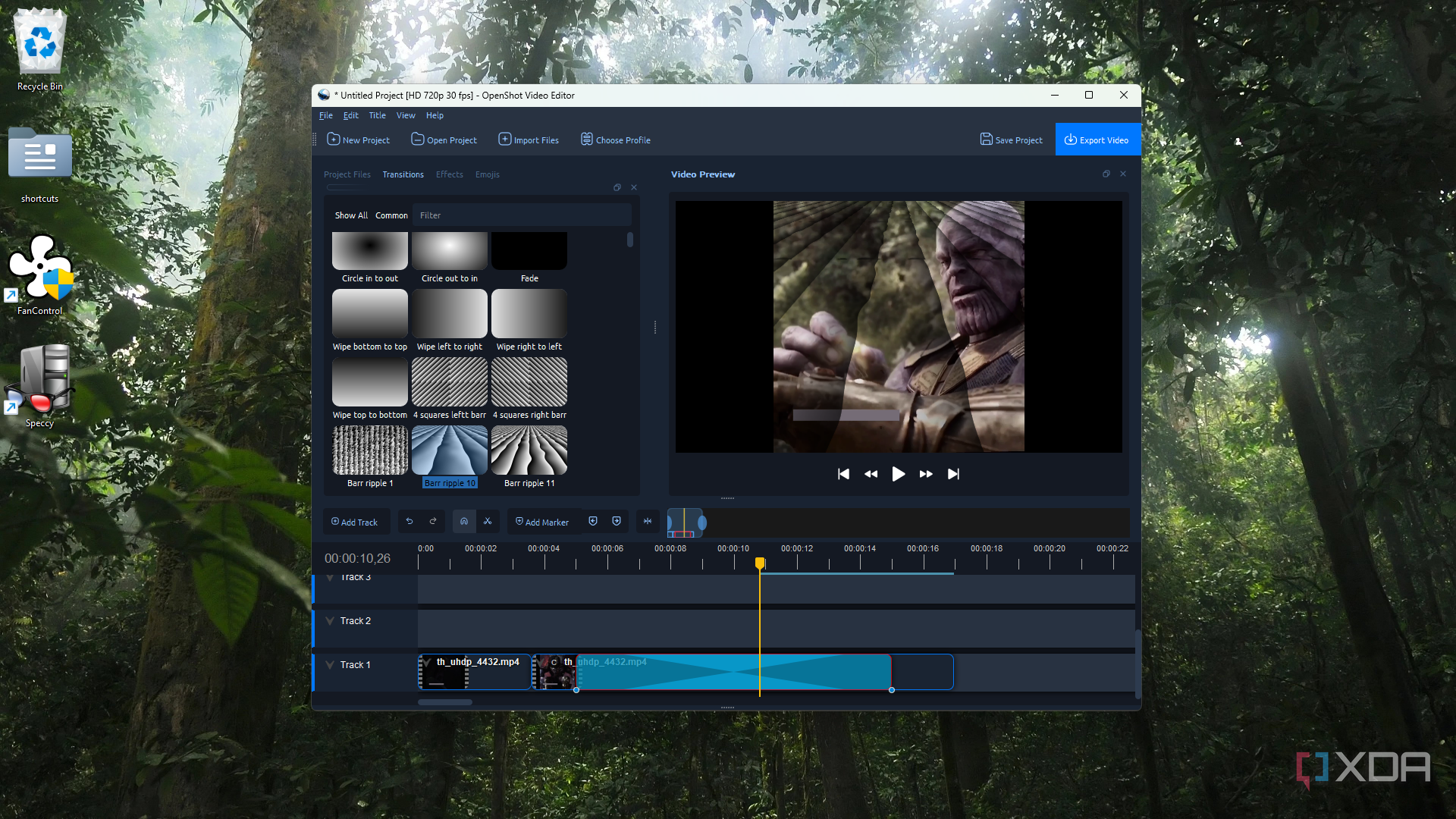This screenshot has width=1456, height=819.
Task: Switch to the Effects tab
Action: [x=449, y=174]
